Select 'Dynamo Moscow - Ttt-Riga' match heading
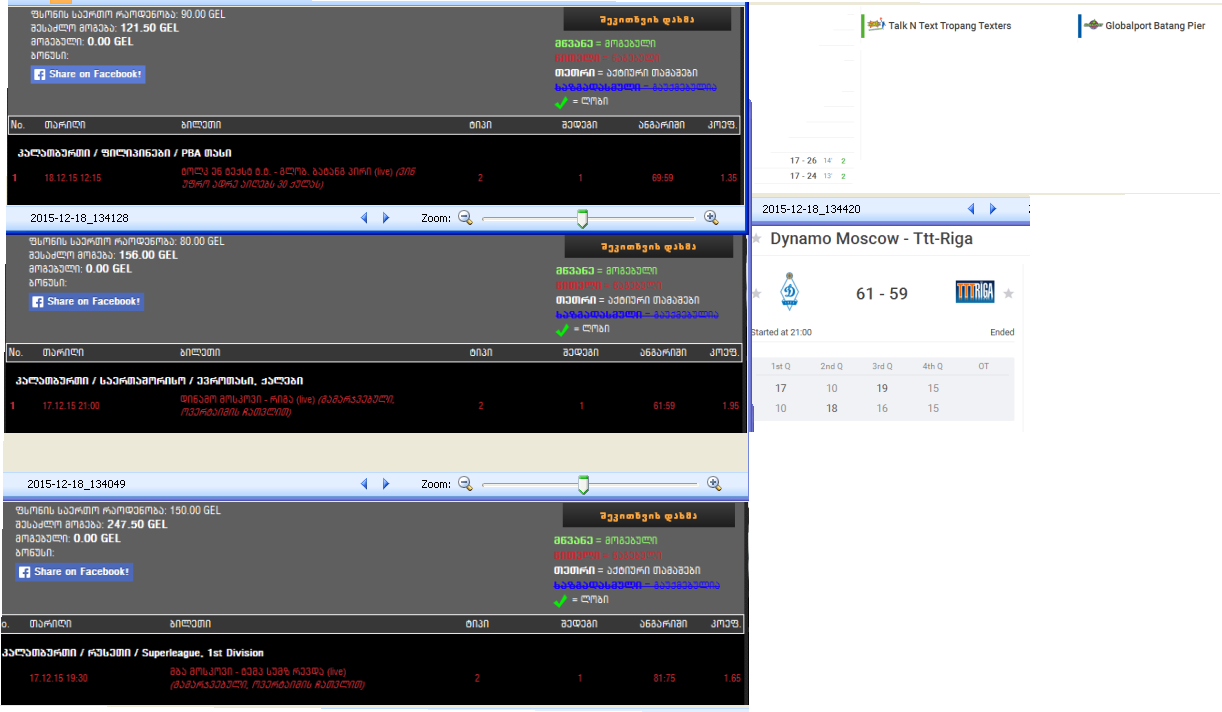This screenshot has width=1222, height=712. [871, 239]
